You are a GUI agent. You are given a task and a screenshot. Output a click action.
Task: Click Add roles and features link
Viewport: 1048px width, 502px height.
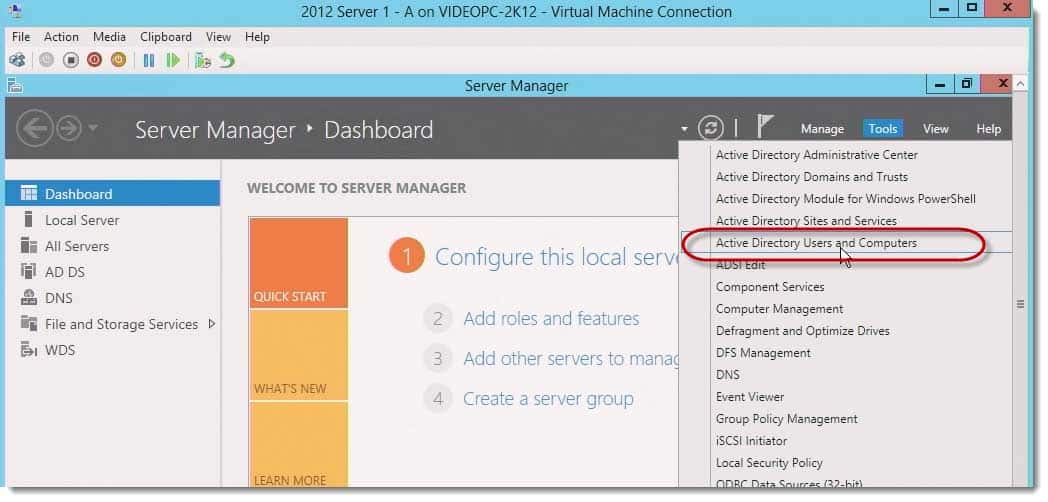click(x=551, y=319)
